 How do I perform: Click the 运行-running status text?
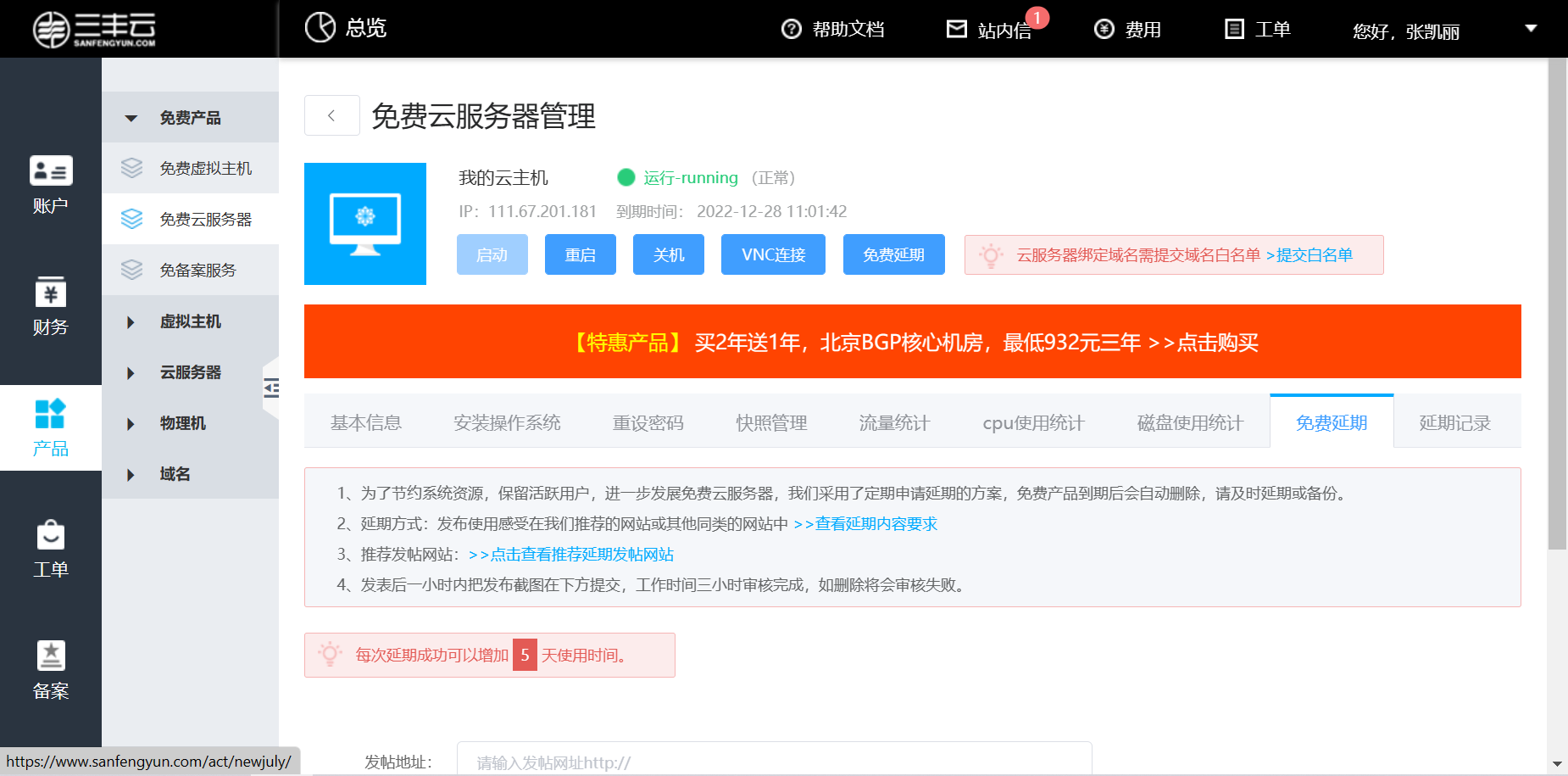pyautogui.click(x=691, y=177)
